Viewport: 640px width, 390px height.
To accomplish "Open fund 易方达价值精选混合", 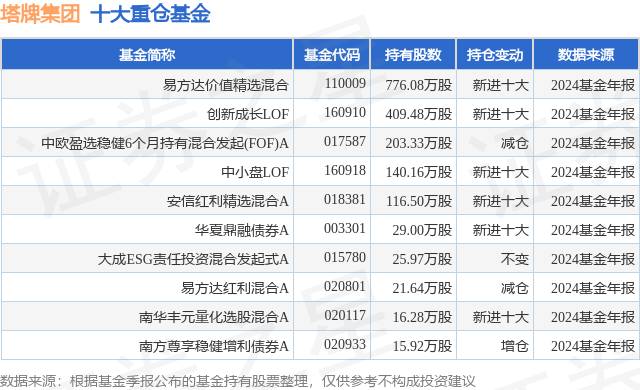I will [226, 85].
